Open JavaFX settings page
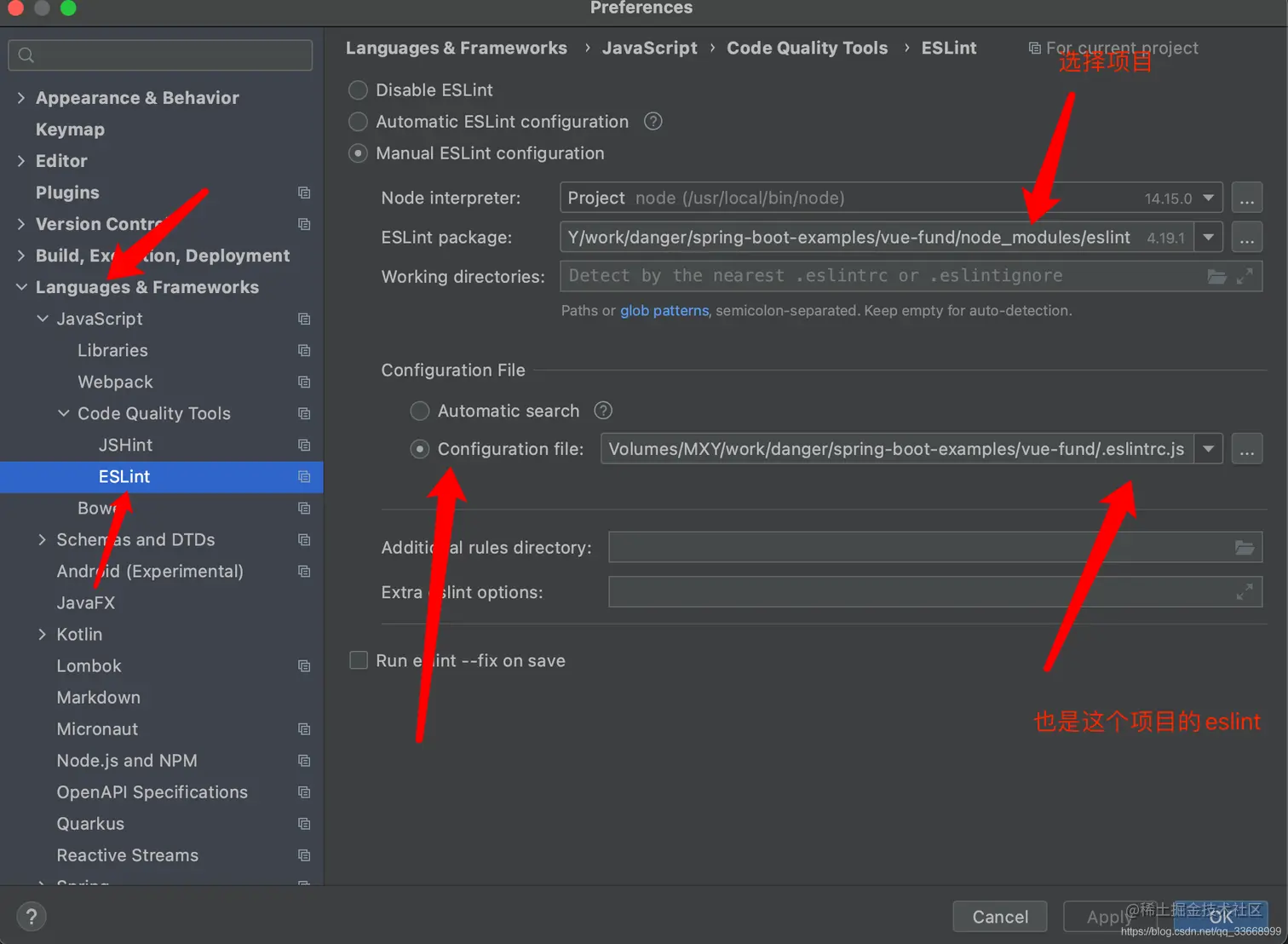The width and height of the screenshot is (1288, 944). pyautogui.click(x=85, y=602)
